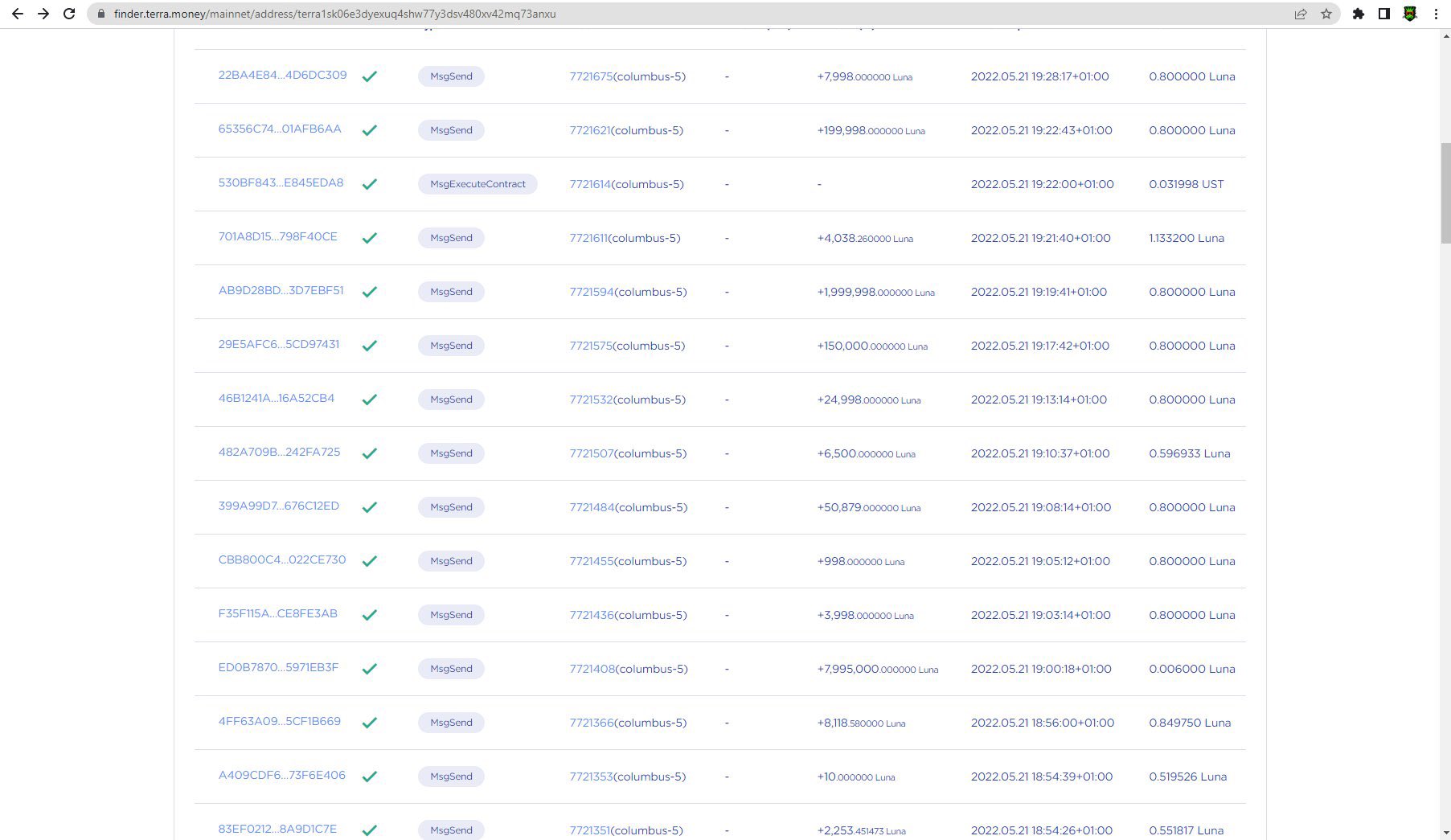
Task: Open transaction hash 701A8D15...798F40CE
Action: pos(277,236)
